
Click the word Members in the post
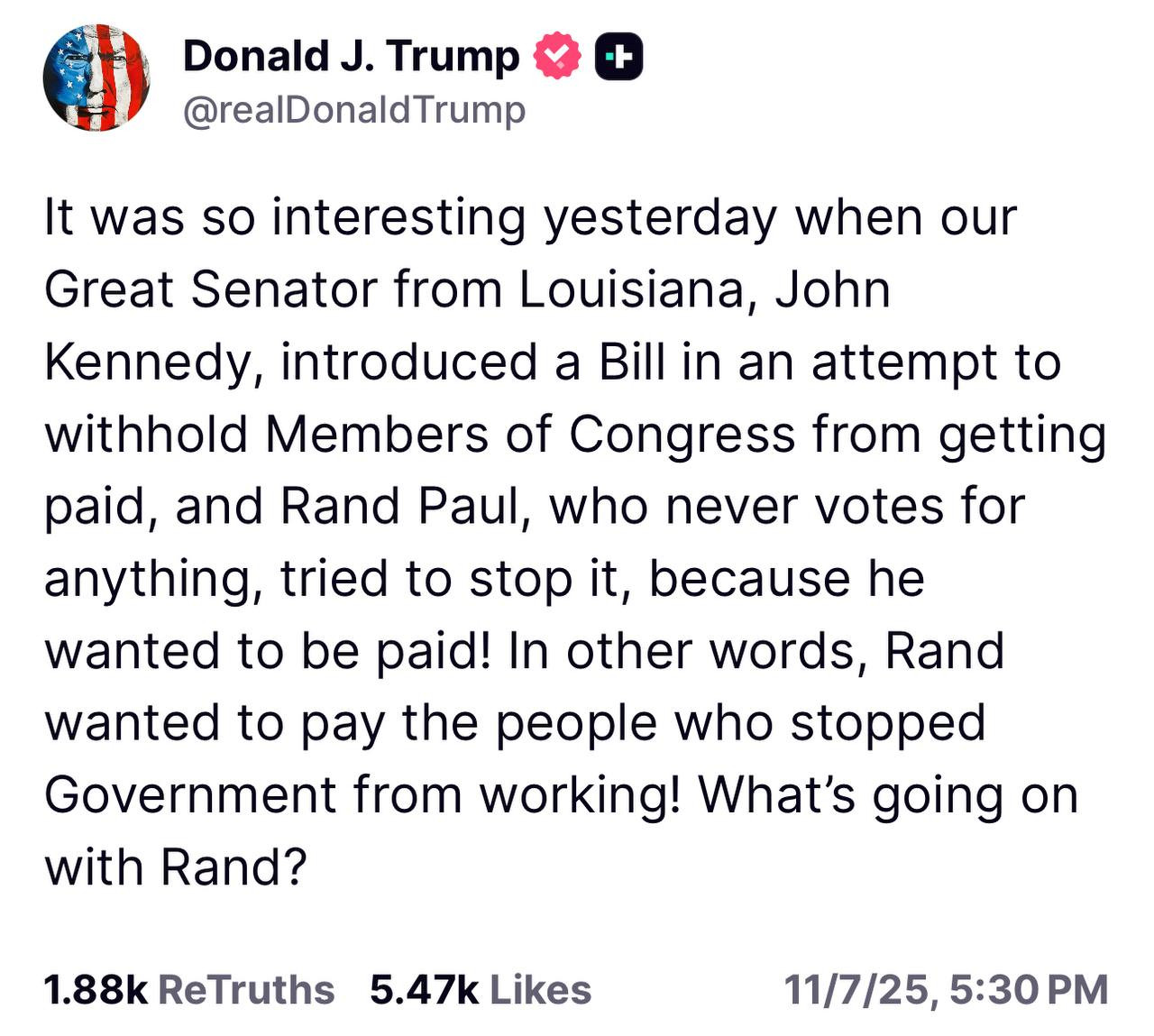point(377,435)
